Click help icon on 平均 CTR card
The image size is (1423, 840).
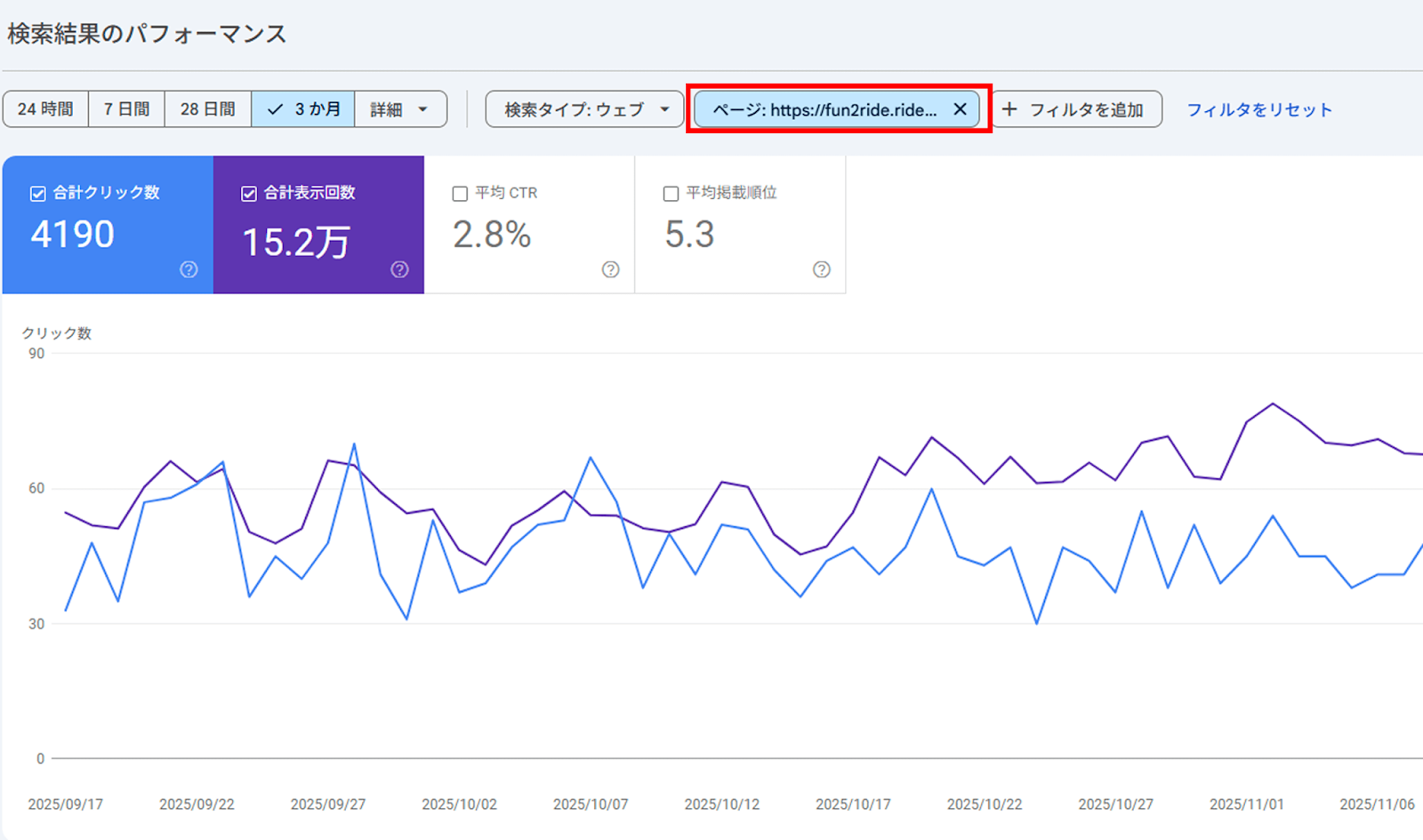click(x=610, y=269)
